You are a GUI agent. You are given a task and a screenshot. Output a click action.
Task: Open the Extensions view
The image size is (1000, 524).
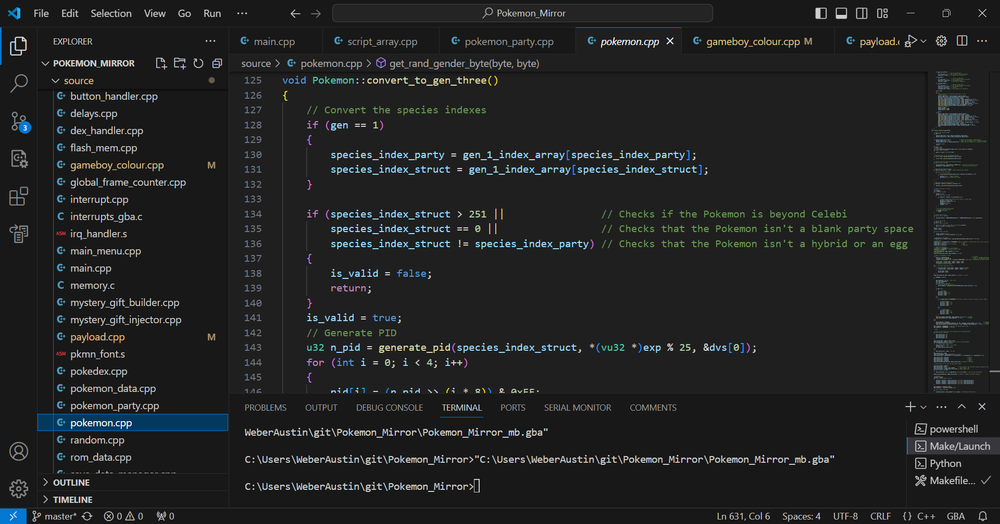19,196
